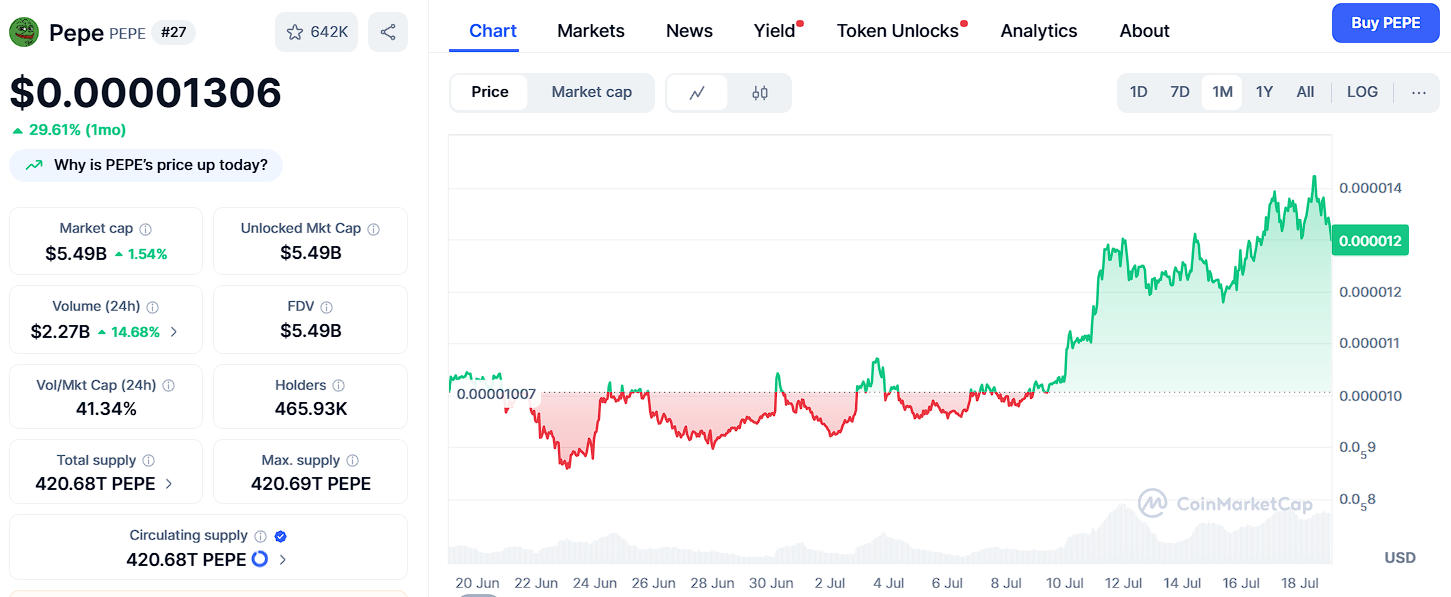The height and width of the screenshot is (597, 1451).
Task: Set chart range to 1M
Action: (x=1222, y=92)
